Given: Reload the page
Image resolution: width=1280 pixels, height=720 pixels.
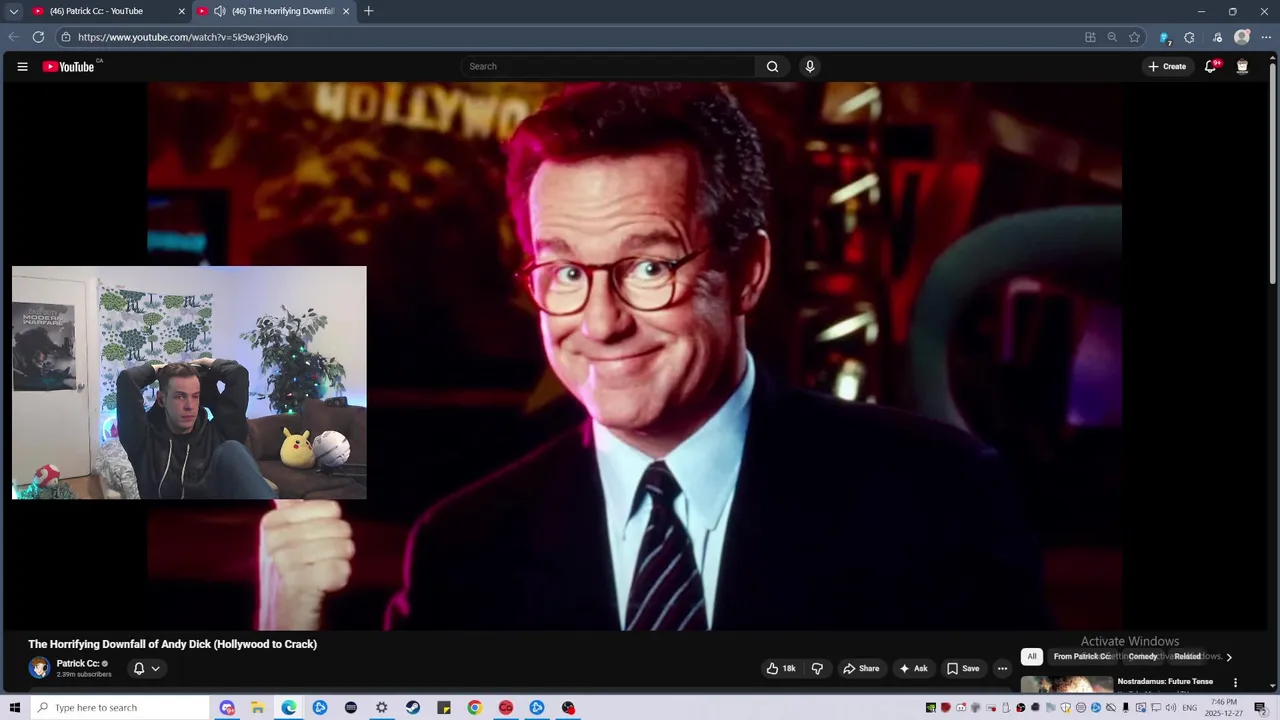Looking at the screenshot, I should tap(38, 37).
